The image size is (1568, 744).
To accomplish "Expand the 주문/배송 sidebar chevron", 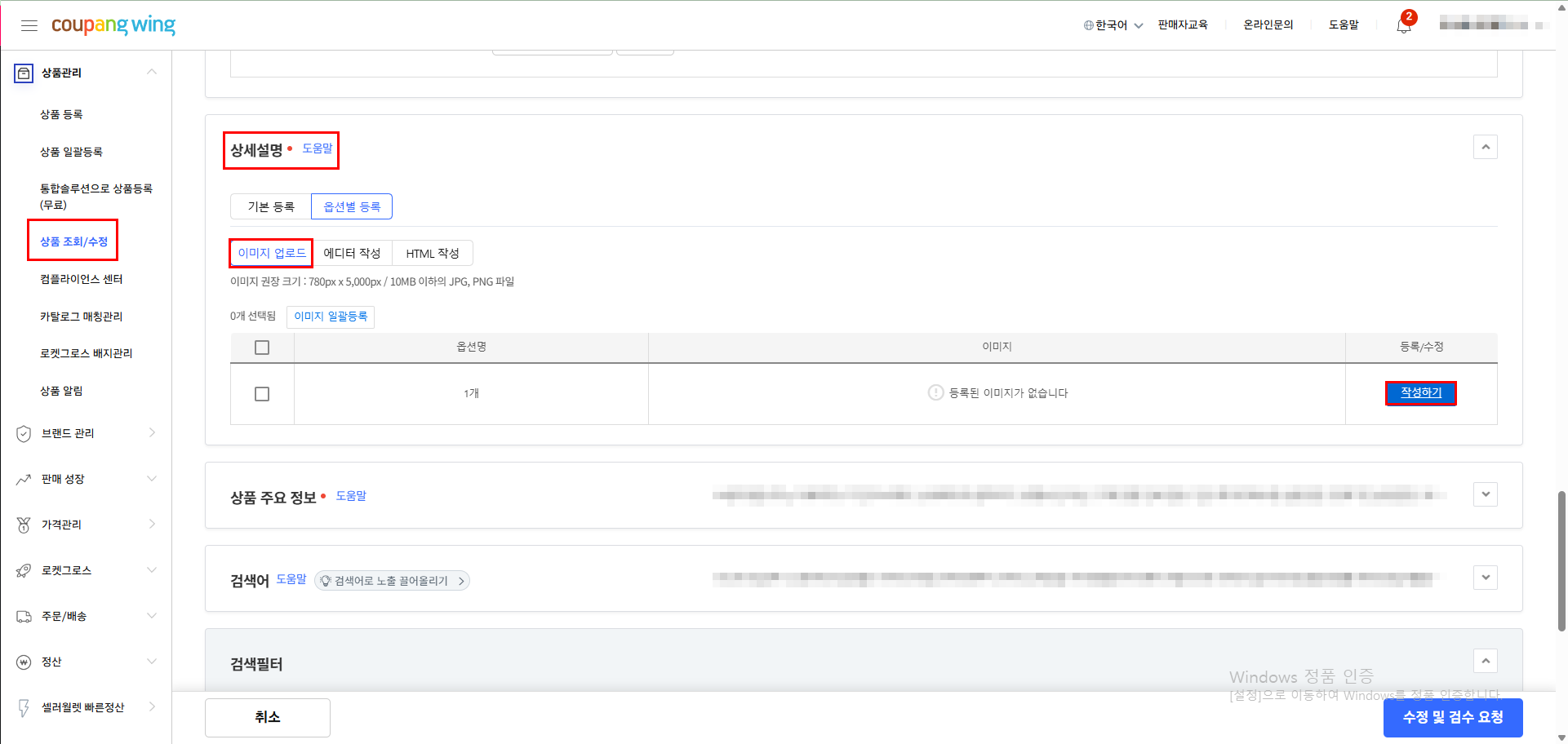I will [x=152, y=616].
